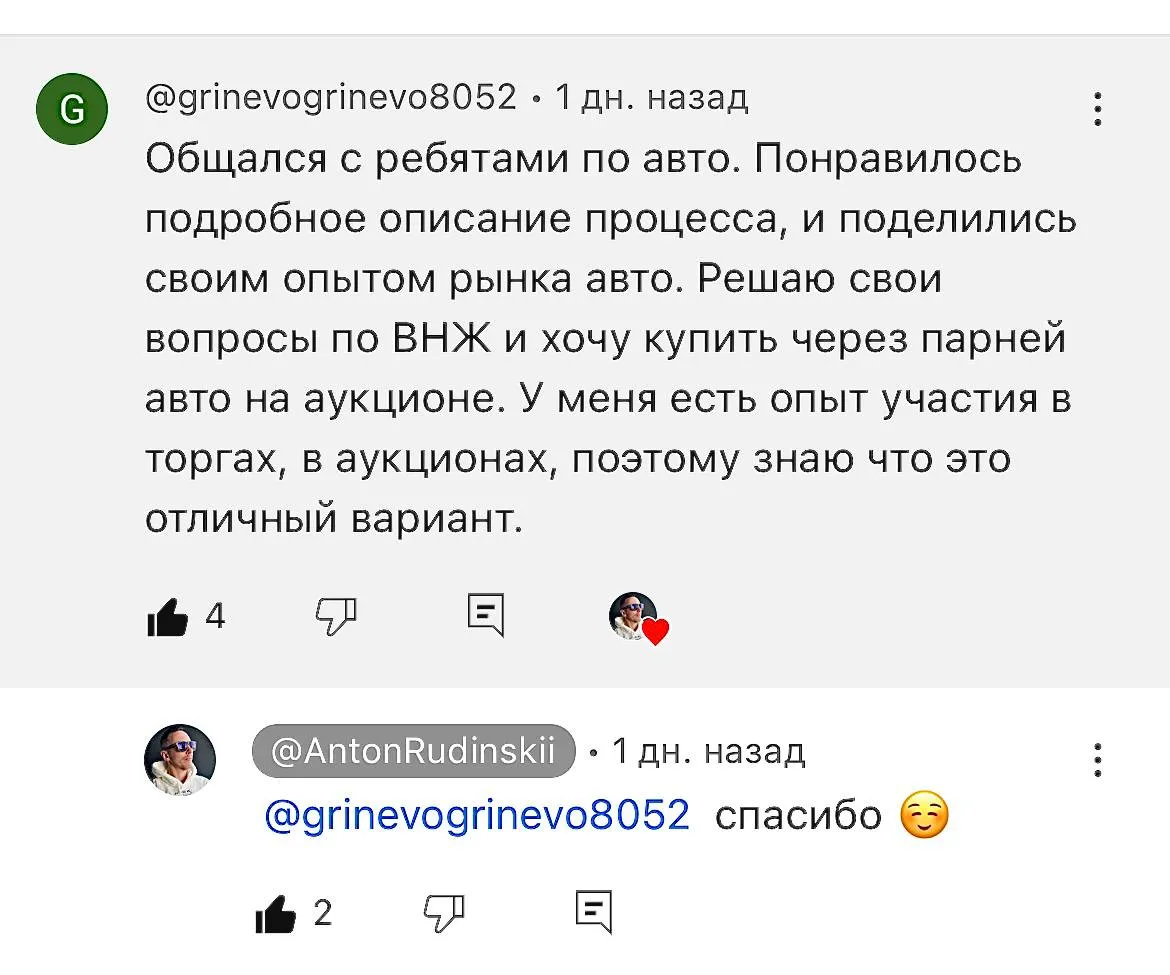Image resolution: width=1170 pixels, height=975 pixels.
Task: Click the like count 2 on reply
Action: (322, 913)
